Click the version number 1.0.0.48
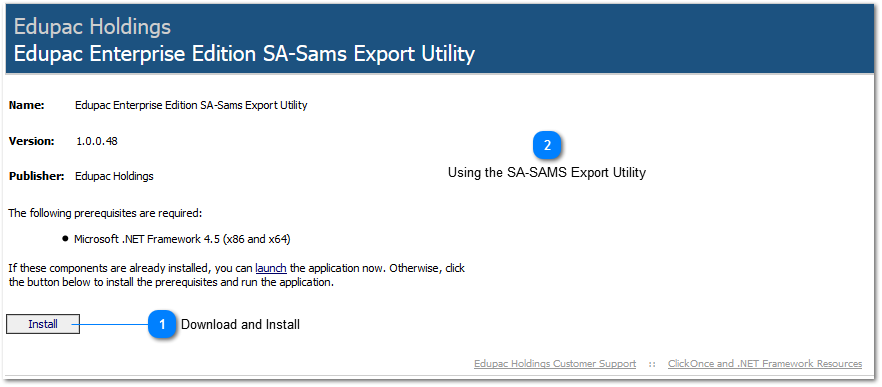The image size is (882, 387). (x=97, y=141)
